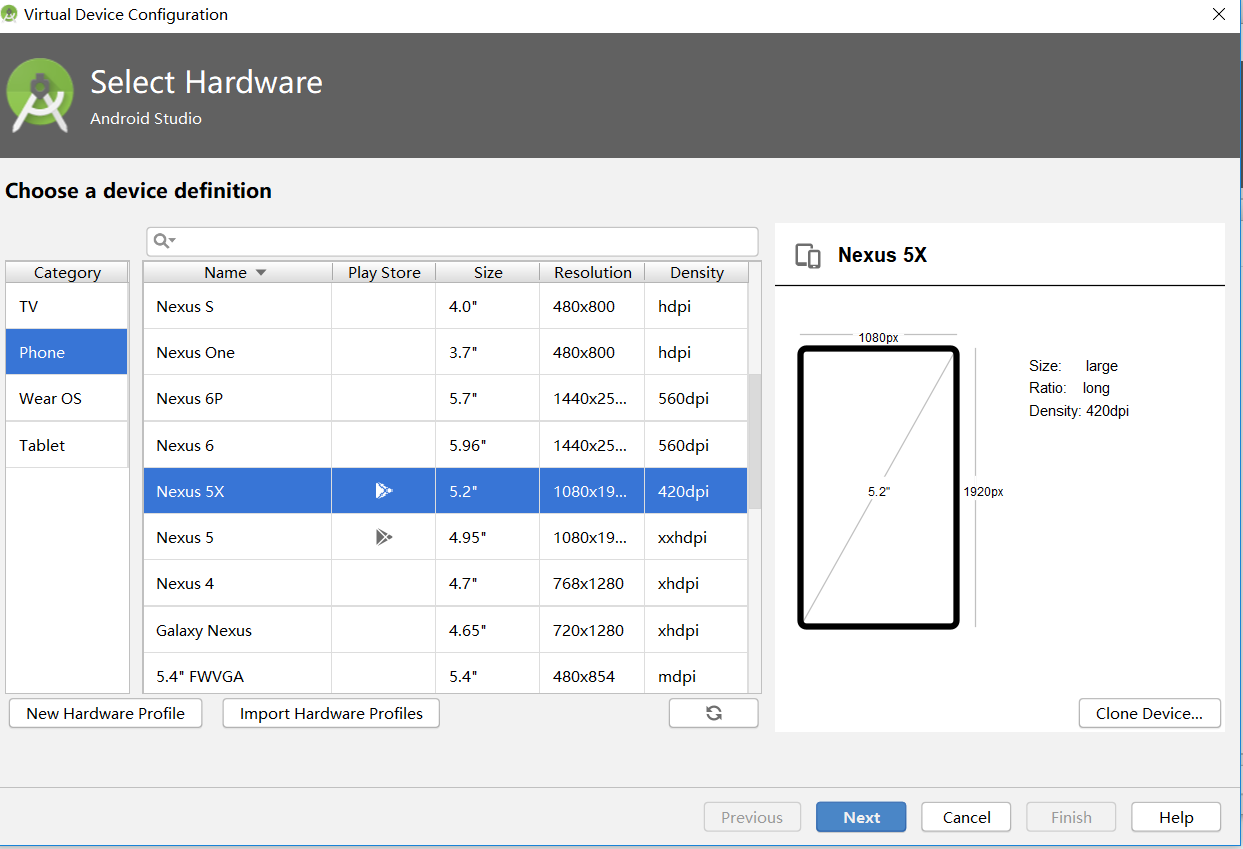Select the Nexus 5X device name
The height and width of the screenshot is (849, 1243).
tap(190, 491)
